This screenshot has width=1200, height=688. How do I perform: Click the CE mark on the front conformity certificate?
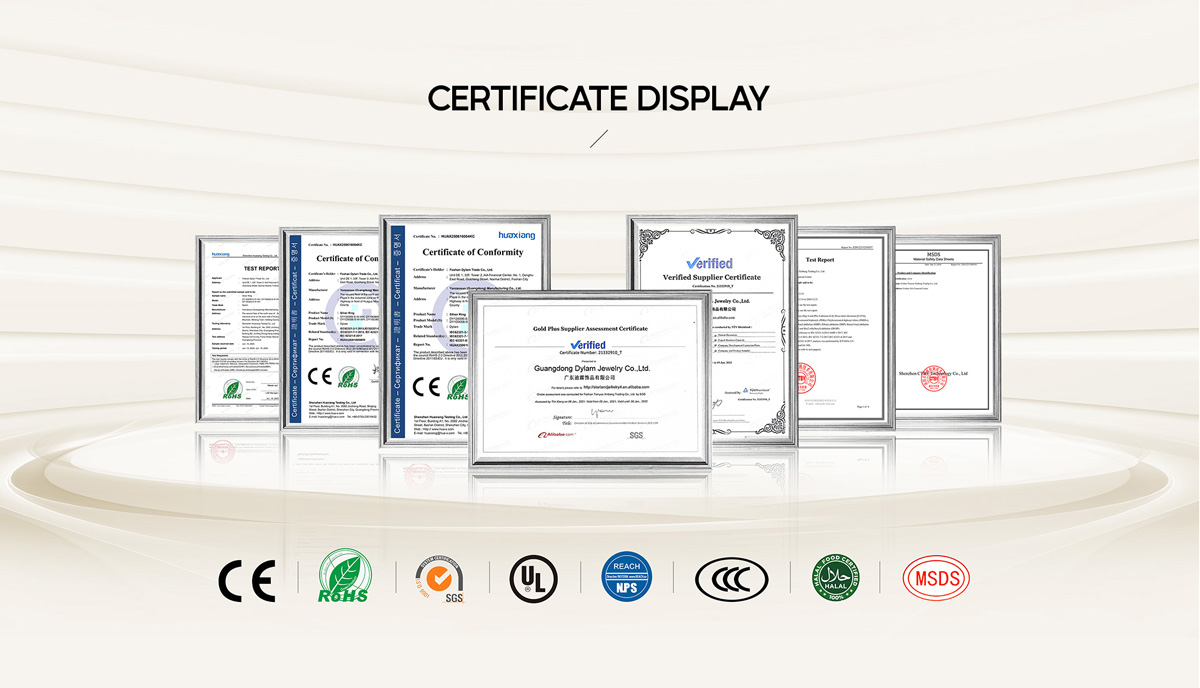coord(426,386)
